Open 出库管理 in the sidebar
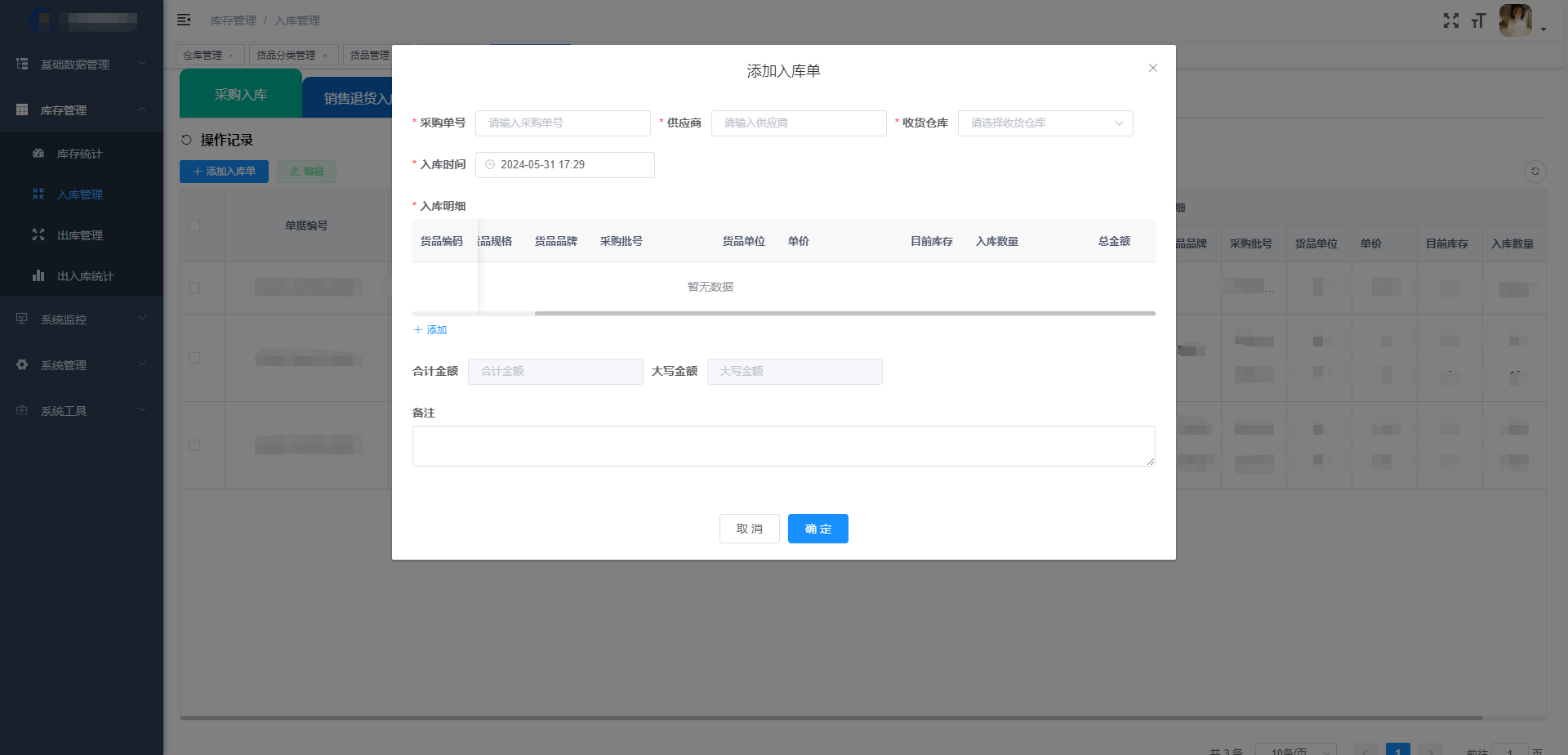Viewport: 1568px width, 755px height. coord(82,235)
